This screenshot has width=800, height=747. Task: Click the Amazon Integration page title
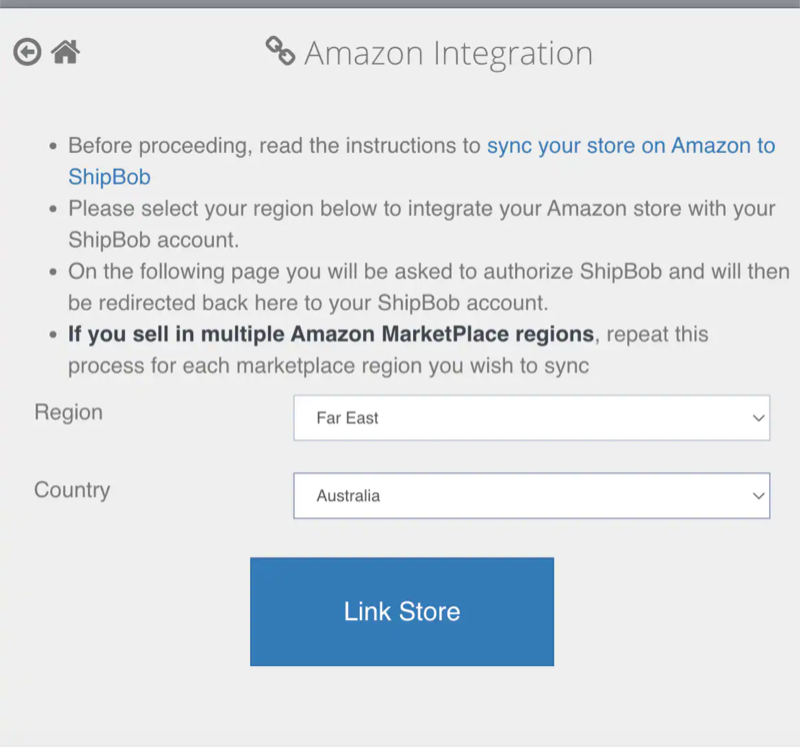pos(450,53)
